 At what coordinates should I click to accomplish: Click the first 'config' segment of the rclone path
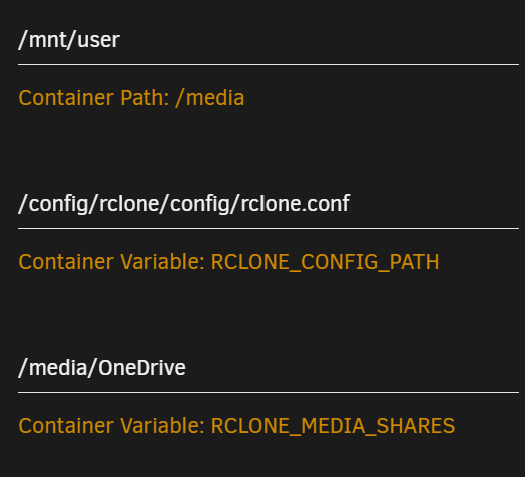pos(58,204)
